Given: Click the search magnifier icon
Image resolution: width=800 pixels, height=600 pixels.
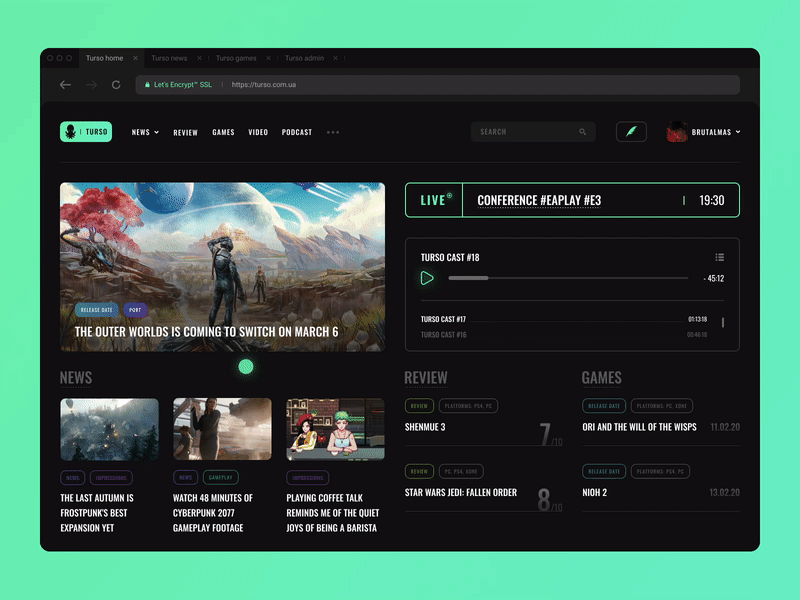Looking at the screenshot, I should pyautogui.click(x=584, y=131).
